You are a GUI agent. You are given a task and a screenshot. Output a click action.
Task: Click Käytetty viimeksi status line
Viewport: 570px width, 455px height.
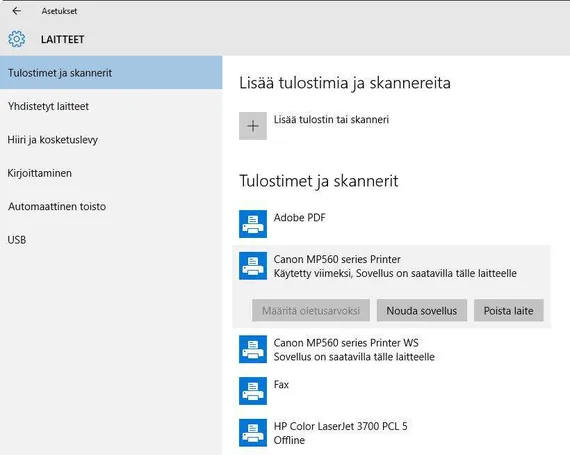coord(395,273)
